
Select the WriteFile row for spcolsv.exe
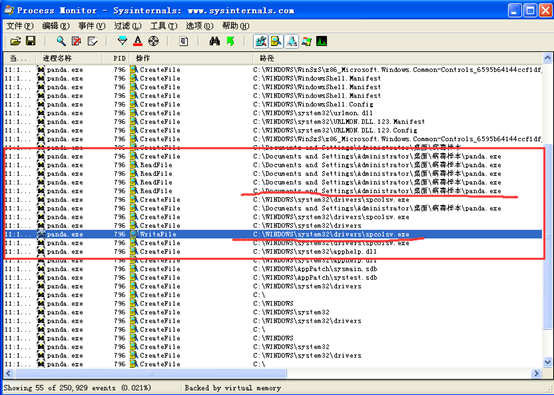pyautogui.click(x=273, y=234)
